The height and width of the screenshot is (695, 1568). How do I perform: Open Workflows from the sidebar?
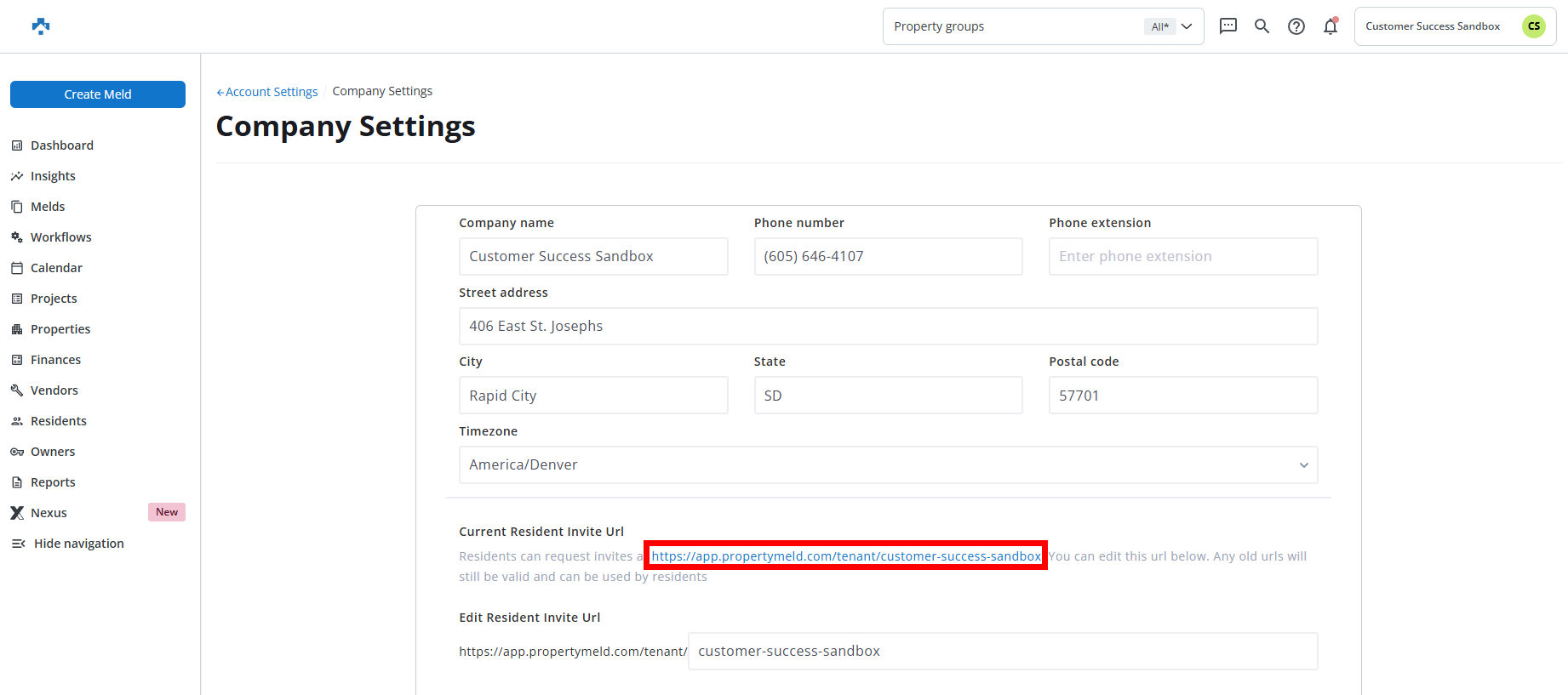click(x=60, y=237)
